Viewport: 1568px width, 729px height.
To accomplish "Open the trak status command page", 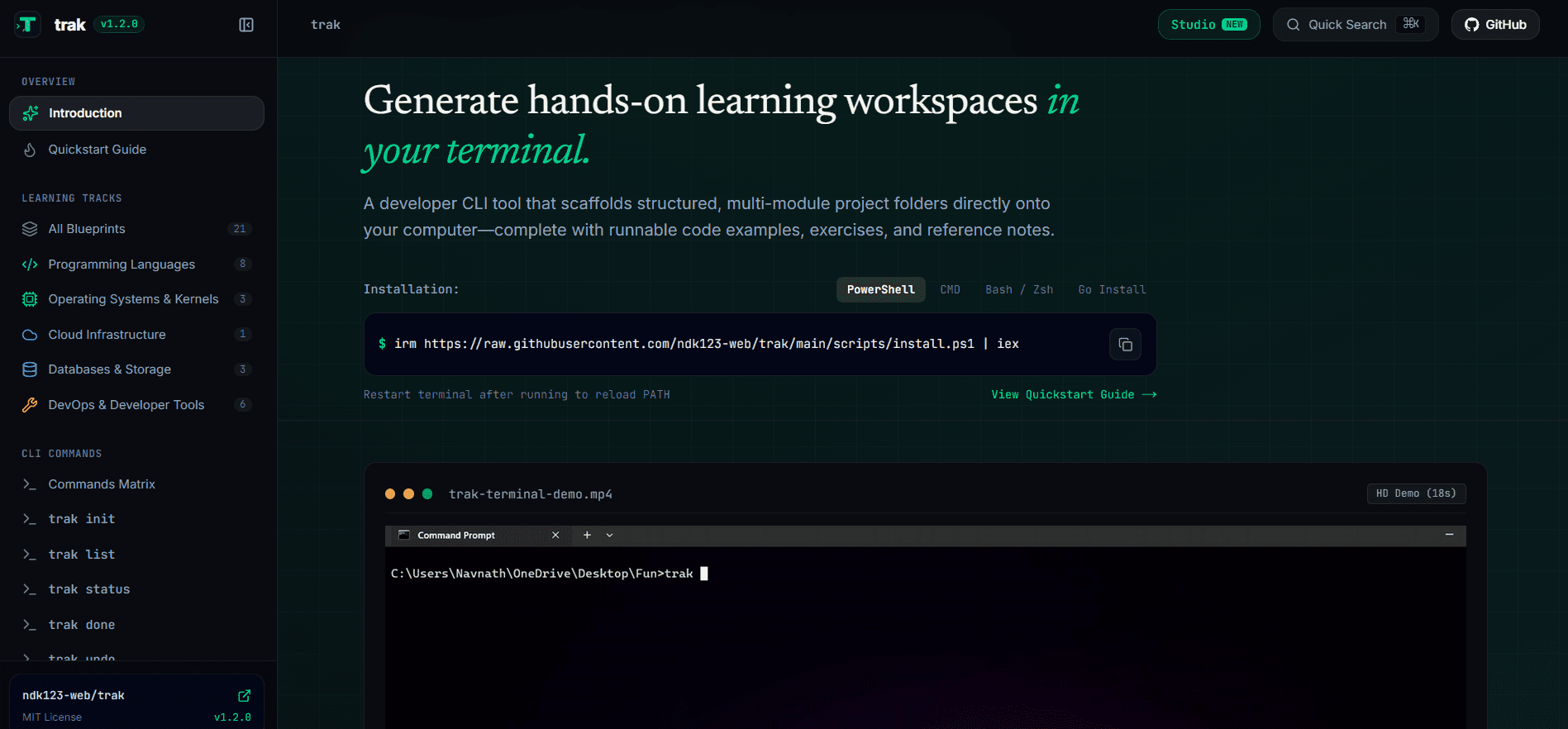I will pos(136,589).
